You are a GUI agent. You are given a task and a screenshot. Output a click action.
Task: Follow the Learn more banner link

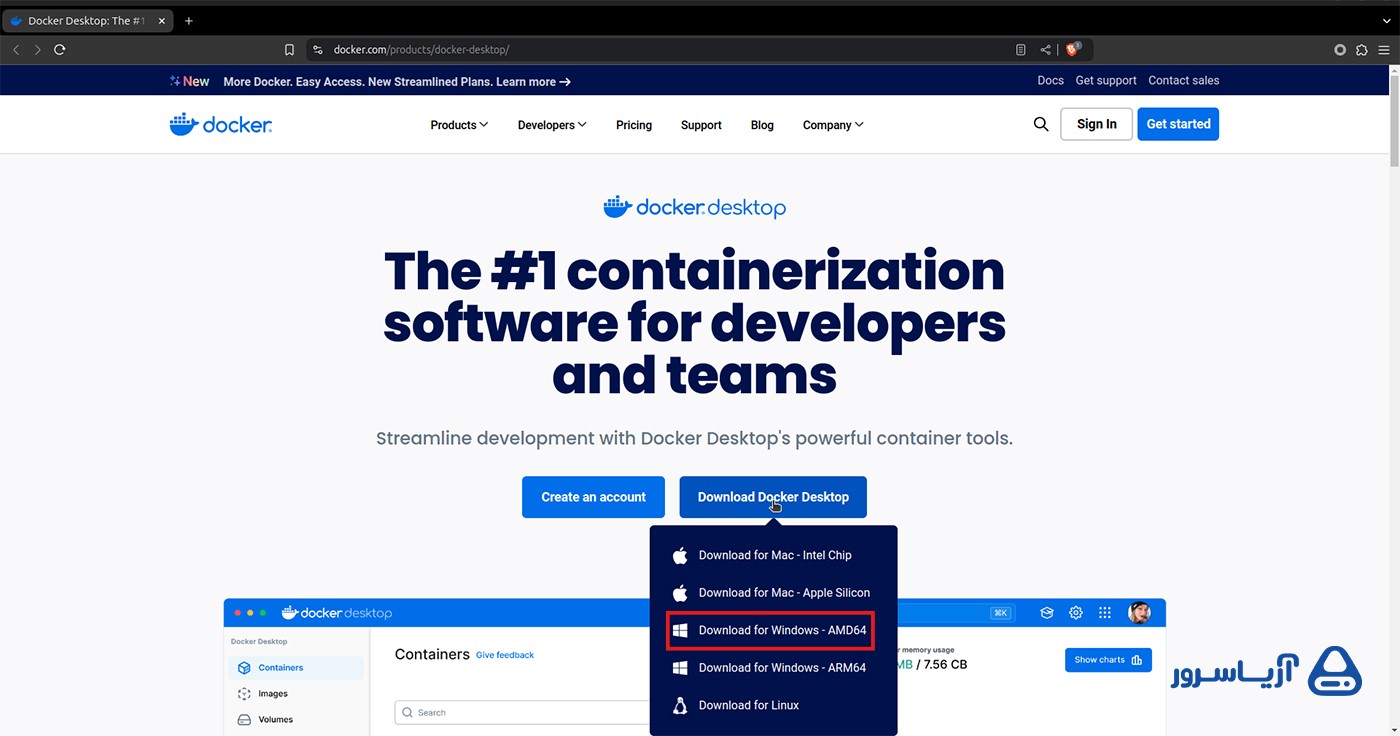pyautogui.click(x=533, y=82)
